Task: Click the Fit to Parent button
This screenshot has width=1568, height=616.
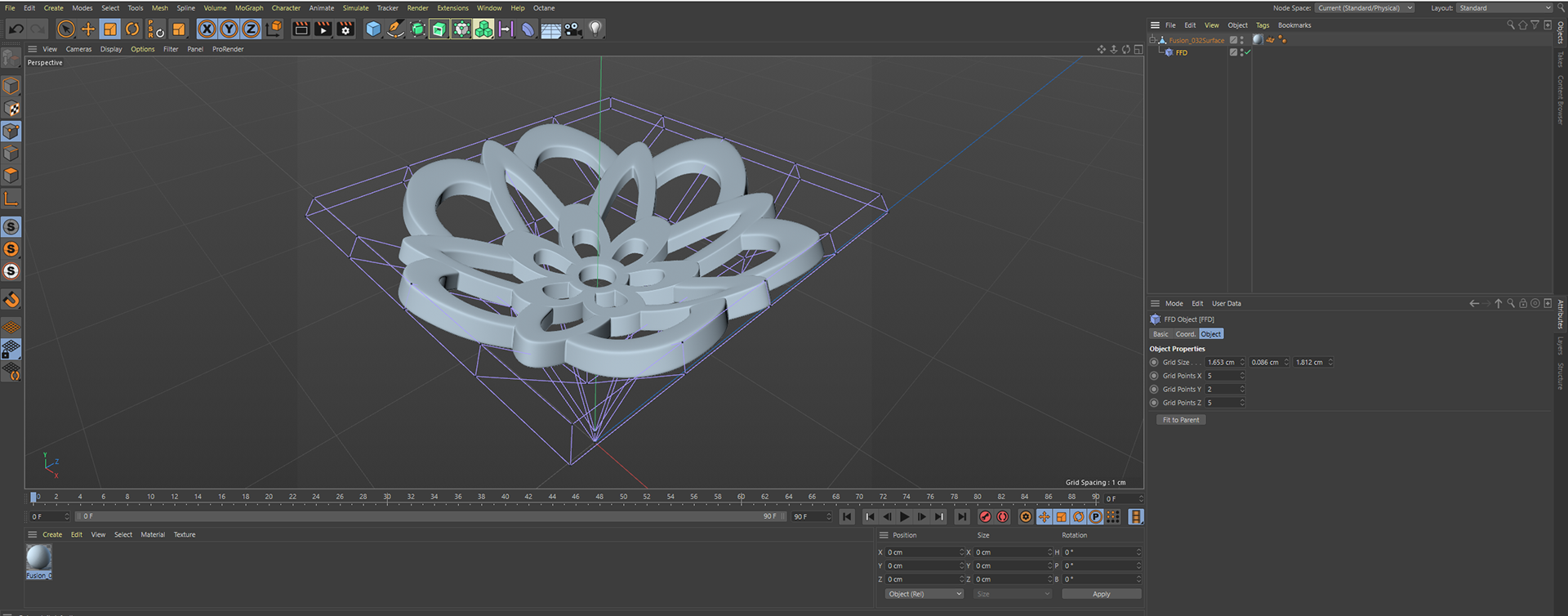Action: [1181, 420]
